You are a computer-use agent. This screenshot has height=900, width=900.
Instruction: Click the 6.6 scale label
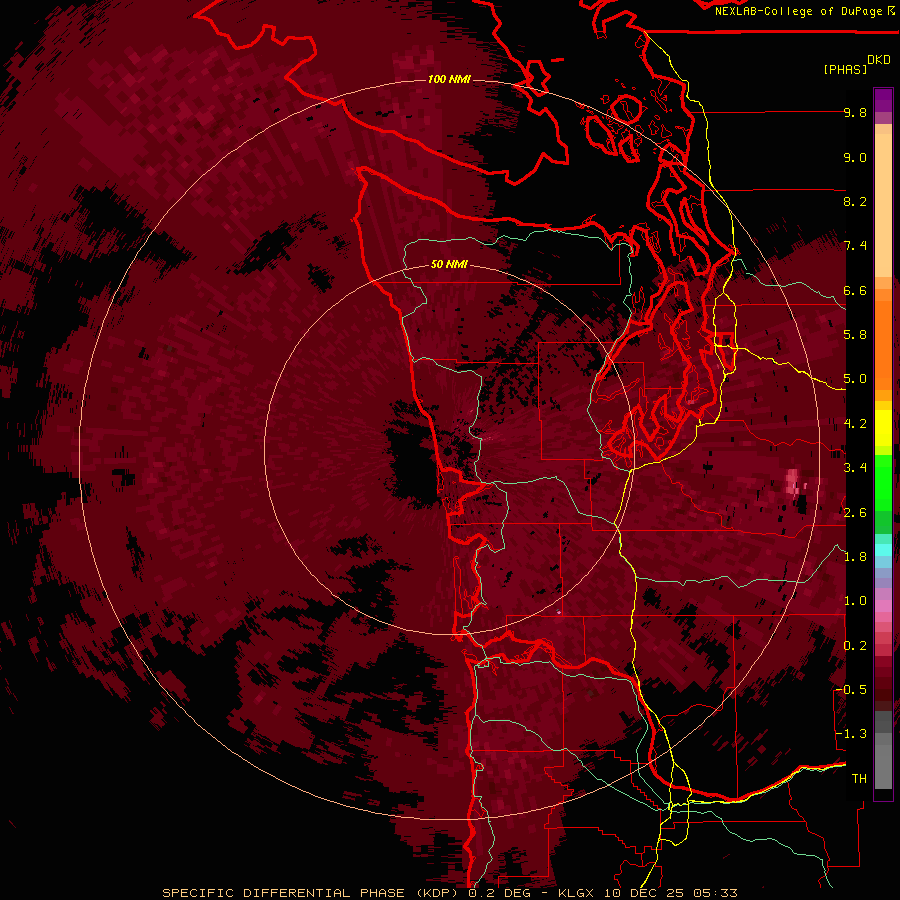855,290
